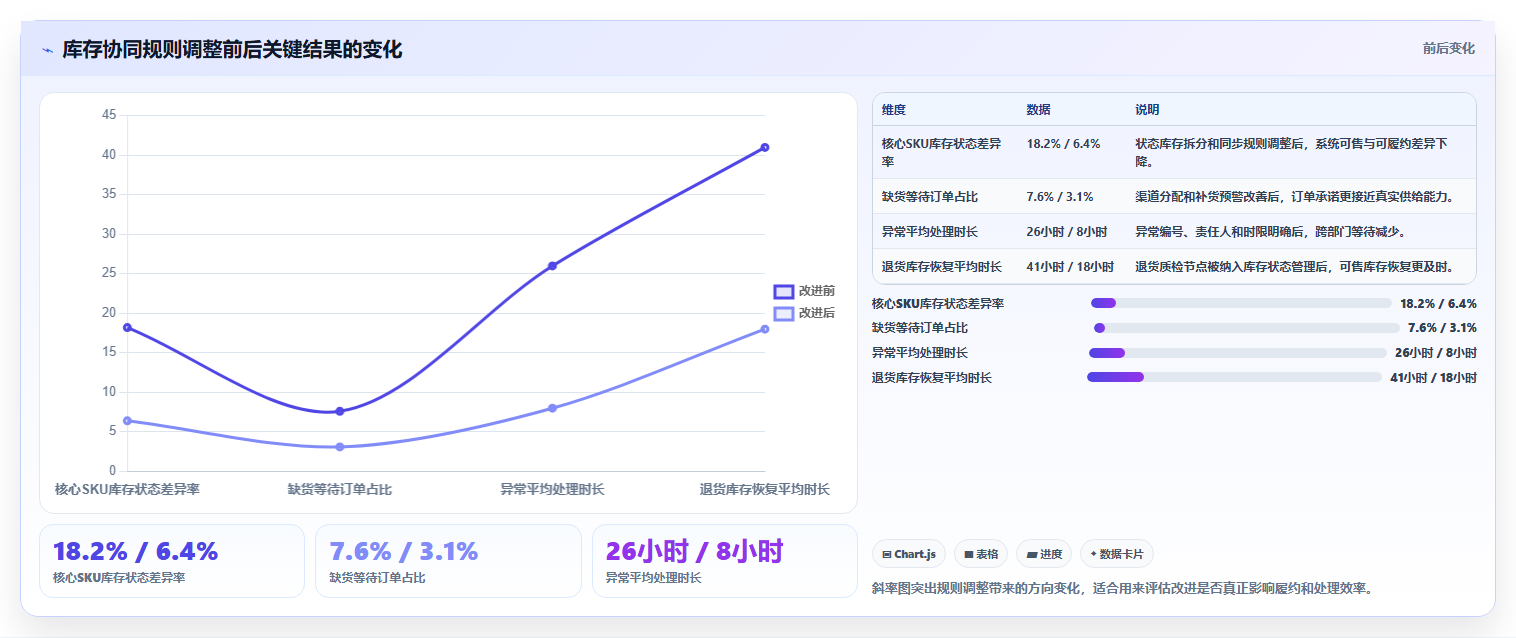Click the 改进前 data point at 18.2
The image size is (1516, 638).
coord(127,327)
